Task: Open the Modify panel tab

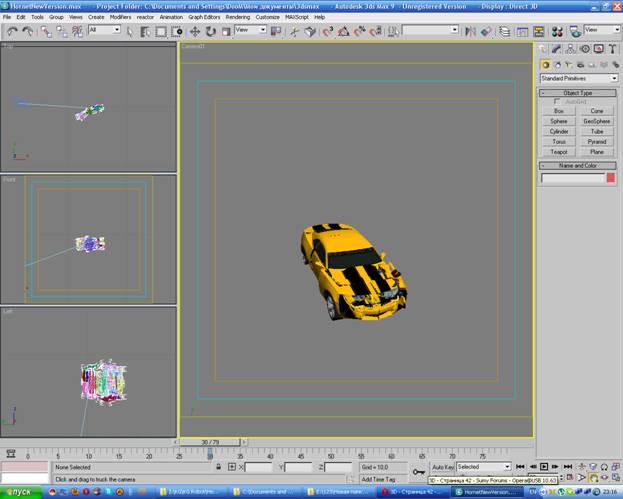Action: (556, 48)
